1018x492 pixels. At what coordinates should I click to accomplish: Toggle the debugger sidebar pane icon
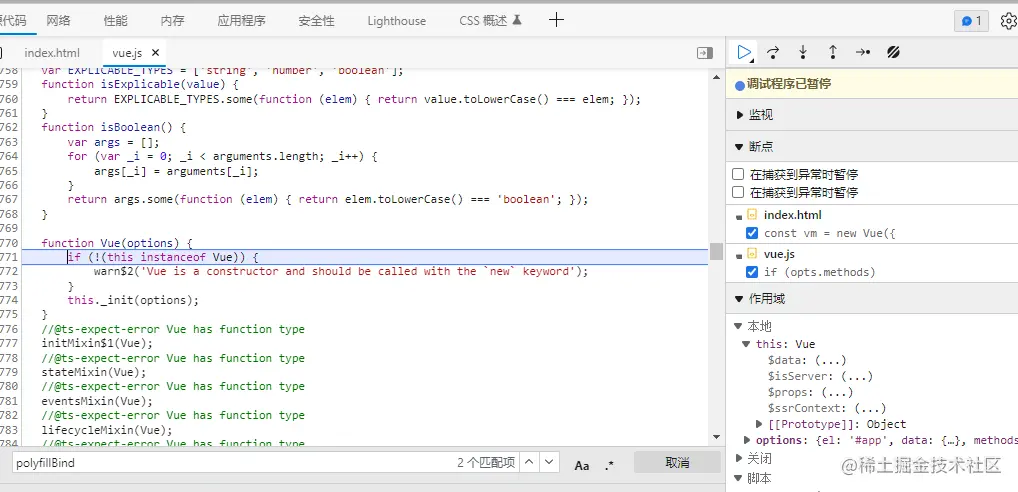[705, 53]
